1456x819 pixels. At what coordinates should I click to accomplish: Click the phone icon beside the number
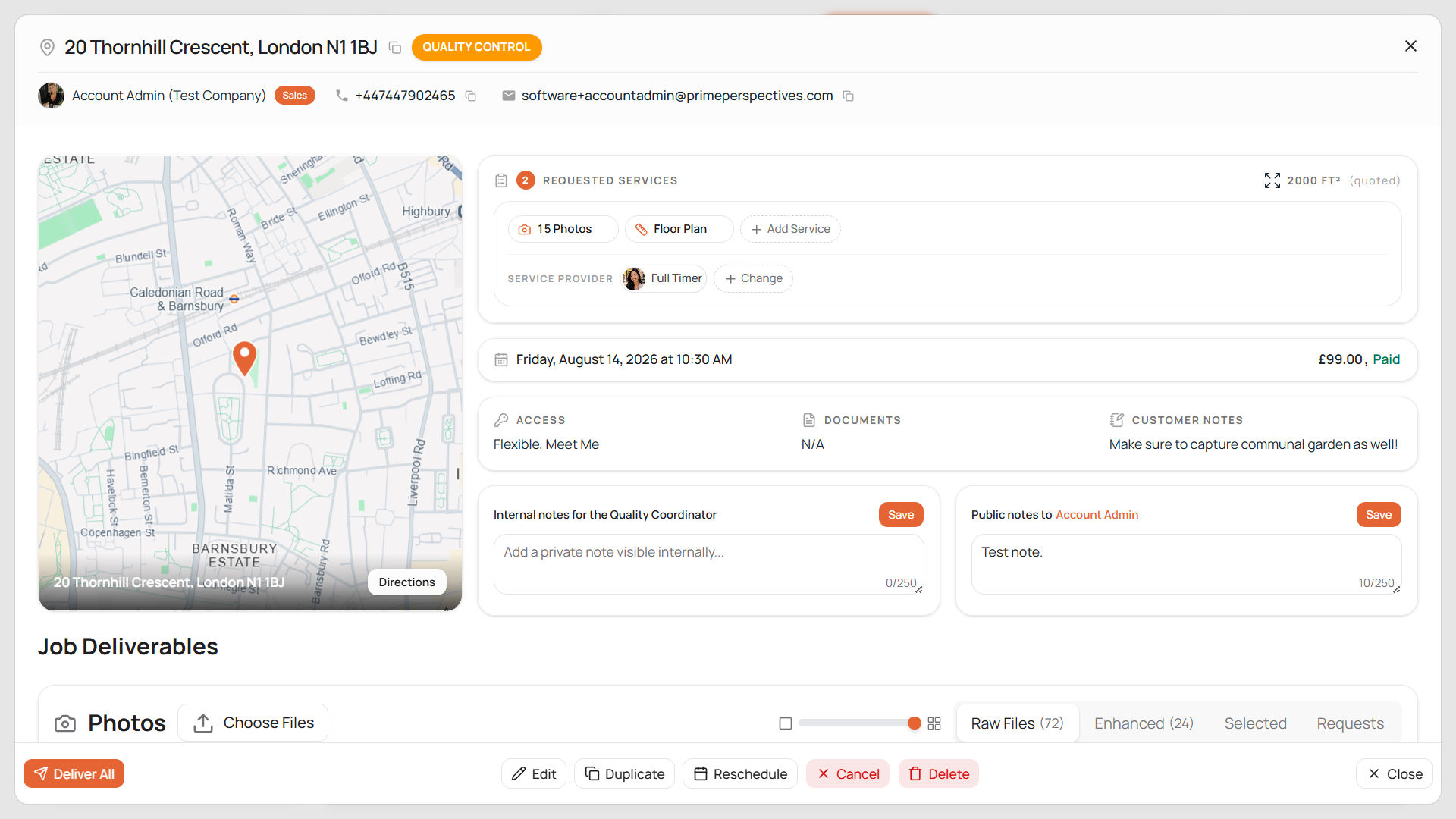point(342,96)
